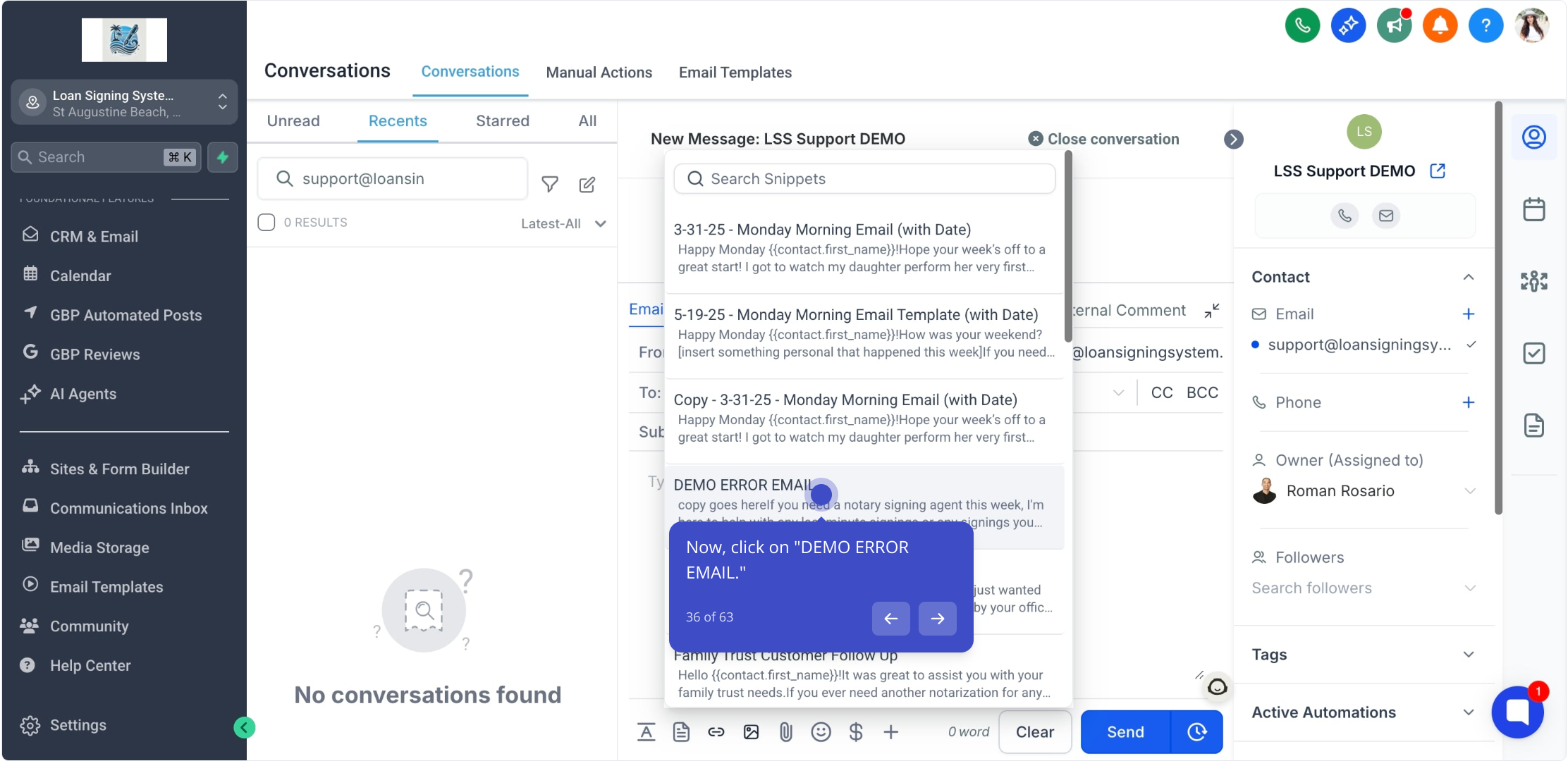
Task: Click the minimize composer arrows icon
Action: pos(1212,311)
